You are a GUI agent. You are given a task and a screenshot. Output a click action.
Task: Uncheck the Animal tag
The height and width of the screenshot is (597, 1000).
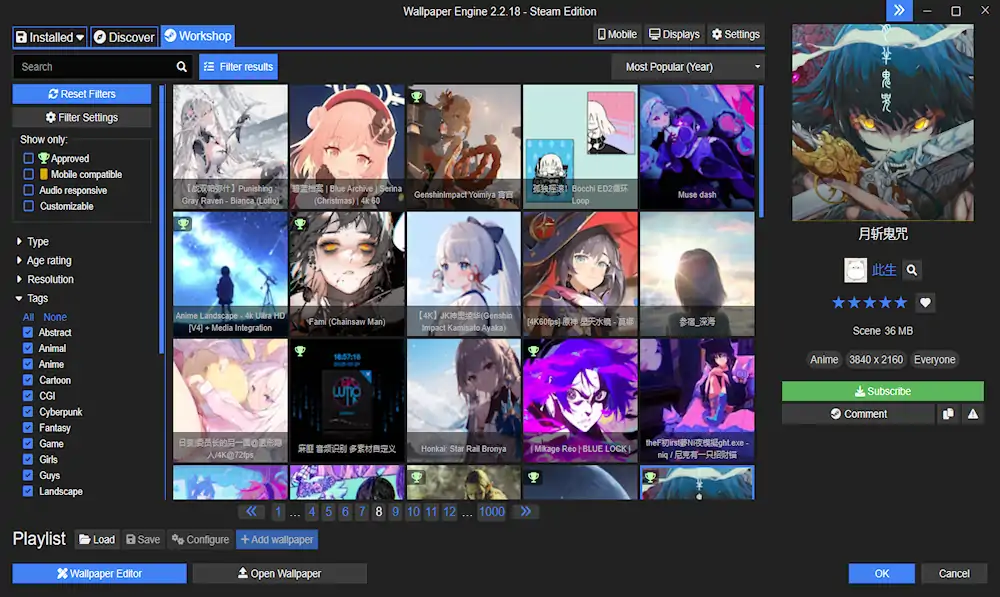[28, 348]
